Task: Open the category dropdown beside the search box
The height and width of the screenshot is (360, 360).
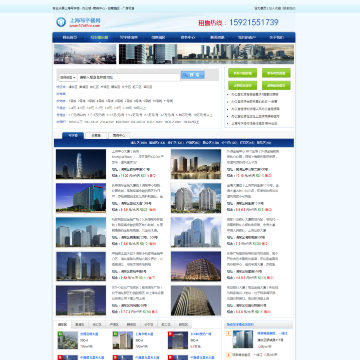Action: (x=68, y=77)
